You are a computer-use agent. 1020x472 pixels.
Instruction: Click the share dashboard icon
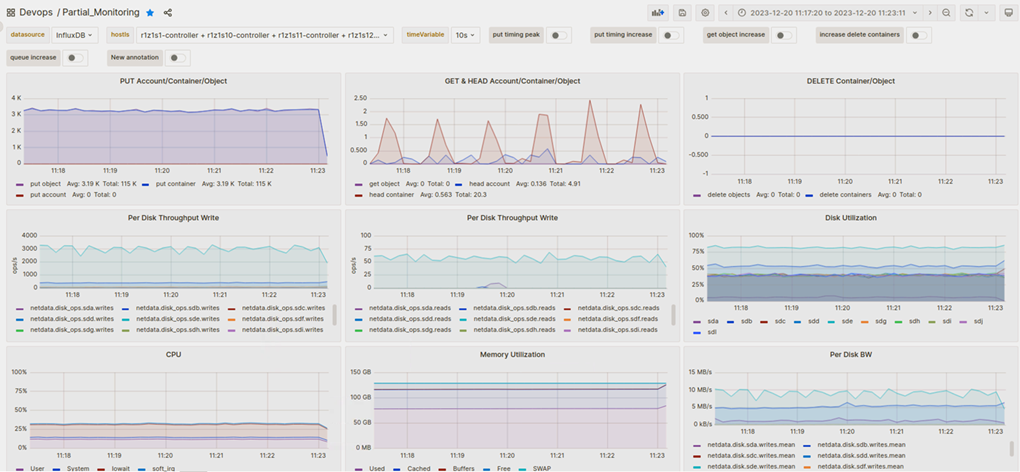coord(168,12)
